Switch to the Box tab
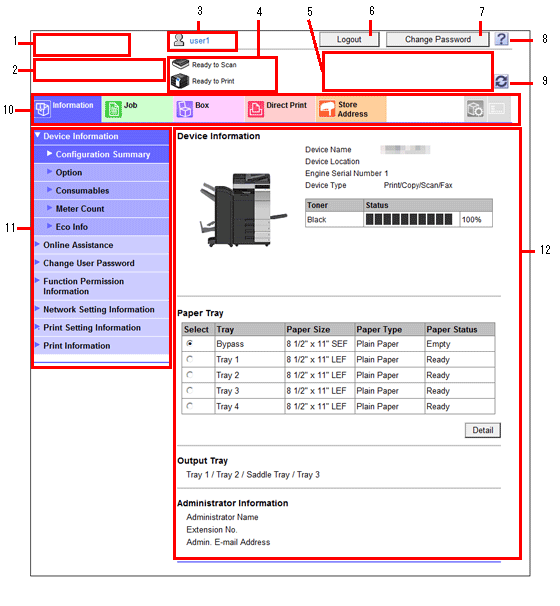 (x=209, y=109)
